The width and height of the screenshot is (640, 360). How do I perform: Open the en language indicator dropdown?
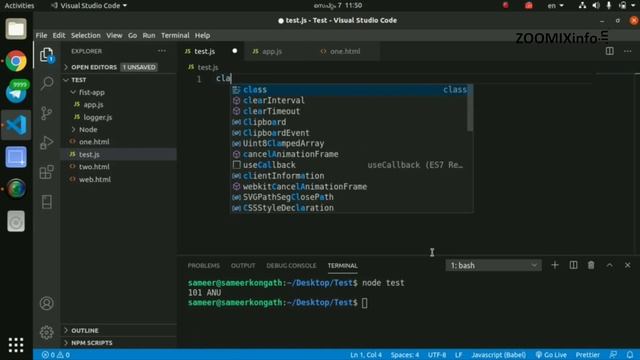coord(555,5)
